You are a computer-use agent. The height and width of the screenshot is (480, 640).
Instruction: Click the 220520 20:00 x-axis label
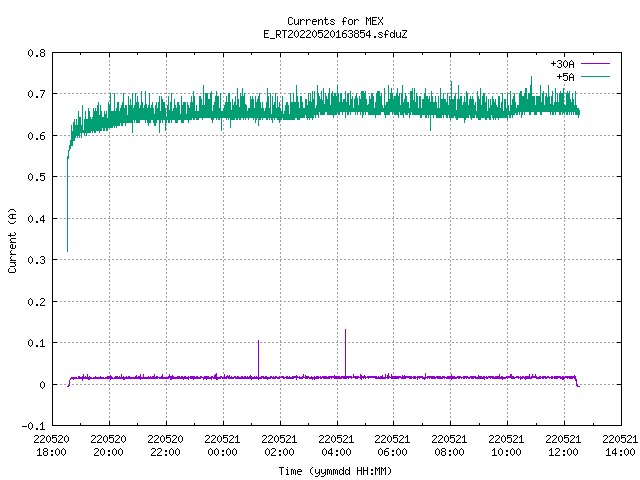coord(109,446)
